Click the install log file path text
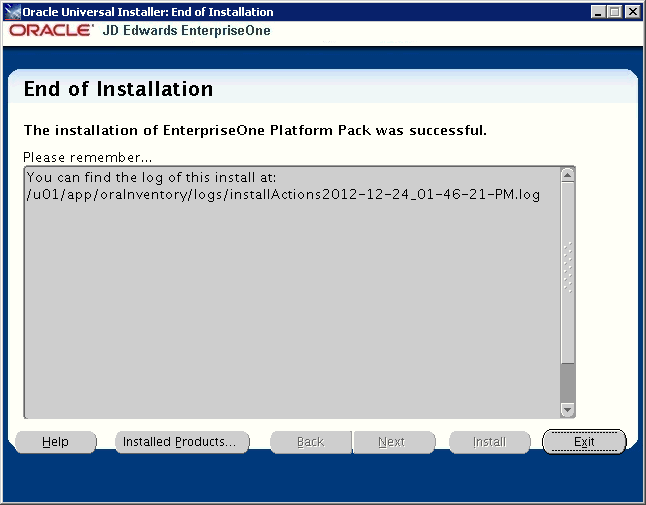The width and height of the screenshot is (646, 505). (x=283, y=194)
